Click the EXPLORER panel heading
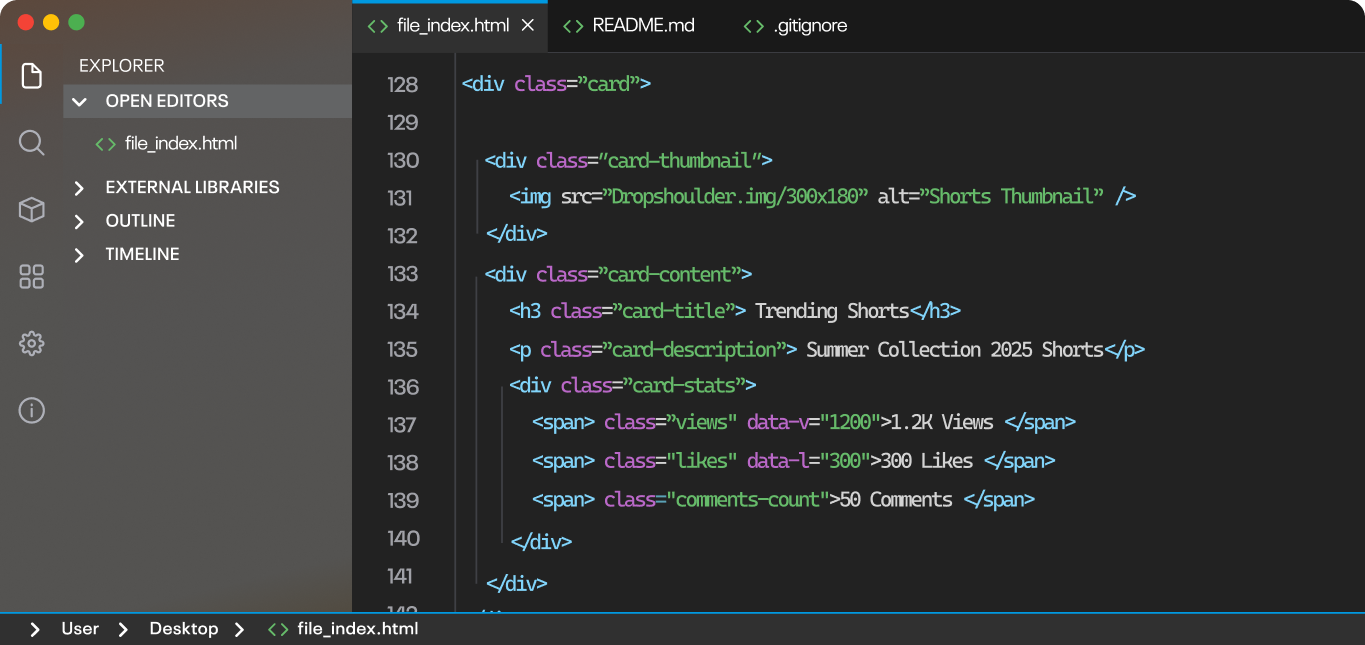 121,66
